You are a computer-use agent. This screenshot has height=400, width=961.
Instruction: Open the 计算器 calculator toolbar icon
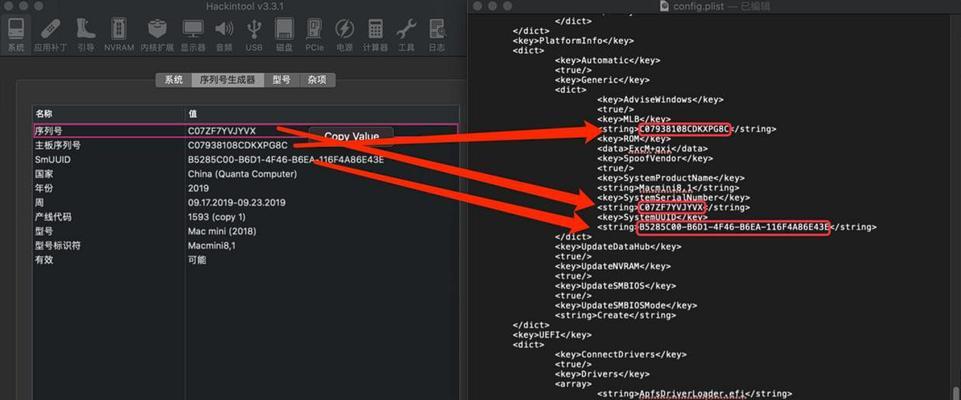coord(375,34)
